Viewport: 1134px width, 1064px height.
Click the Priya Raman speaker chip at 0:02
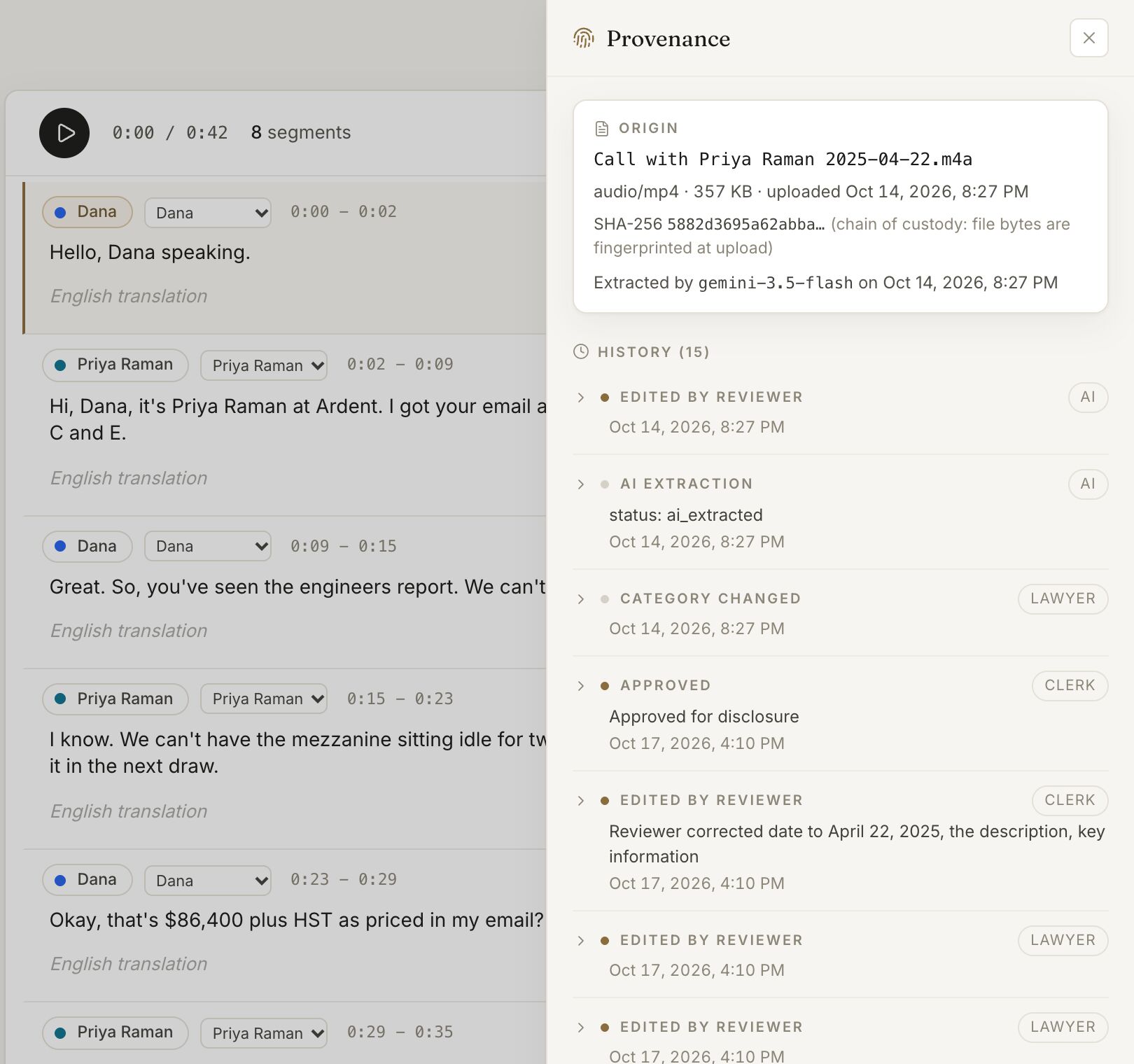115,365
